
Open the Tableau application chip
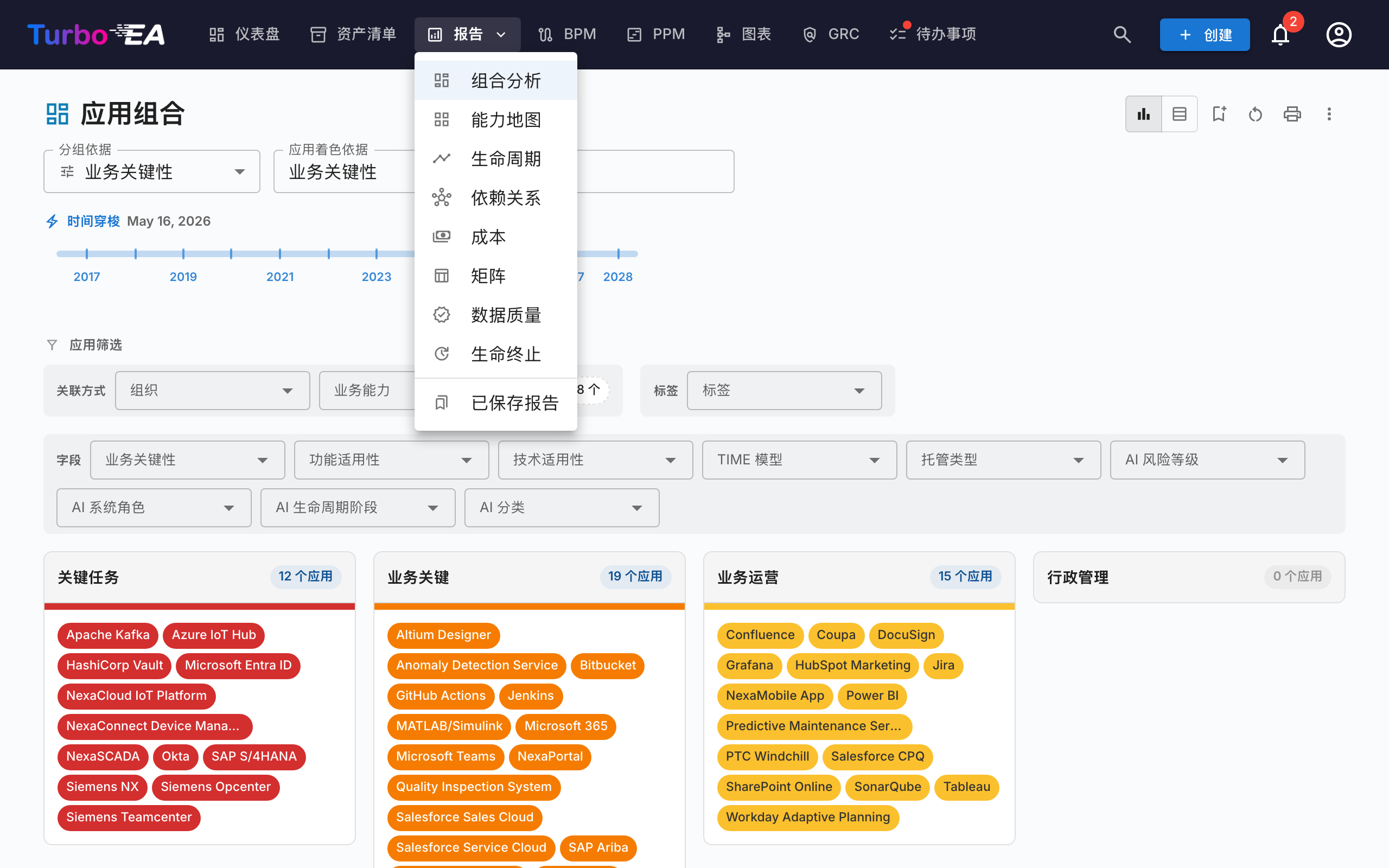[966, 787]
